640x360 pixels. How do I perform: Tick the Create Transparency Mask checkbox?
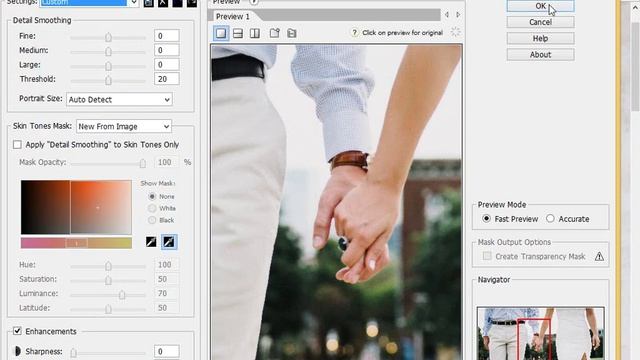click(487, 256)
